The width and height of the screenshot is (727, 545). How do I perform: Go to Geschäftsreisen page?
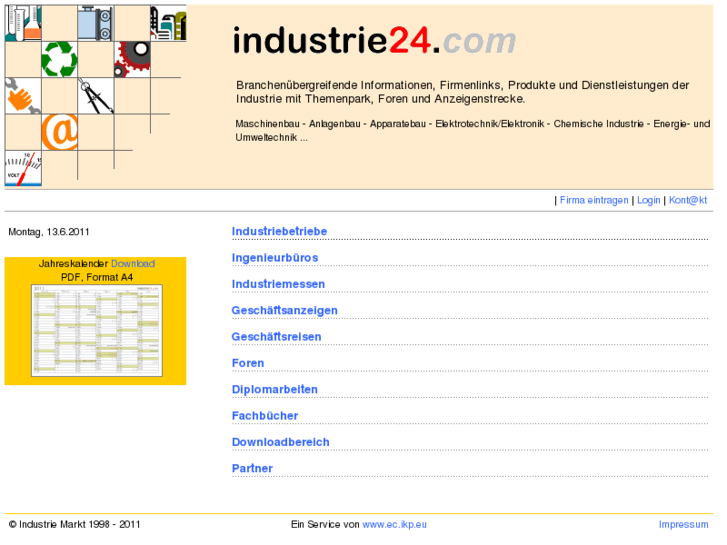[276, 337]
